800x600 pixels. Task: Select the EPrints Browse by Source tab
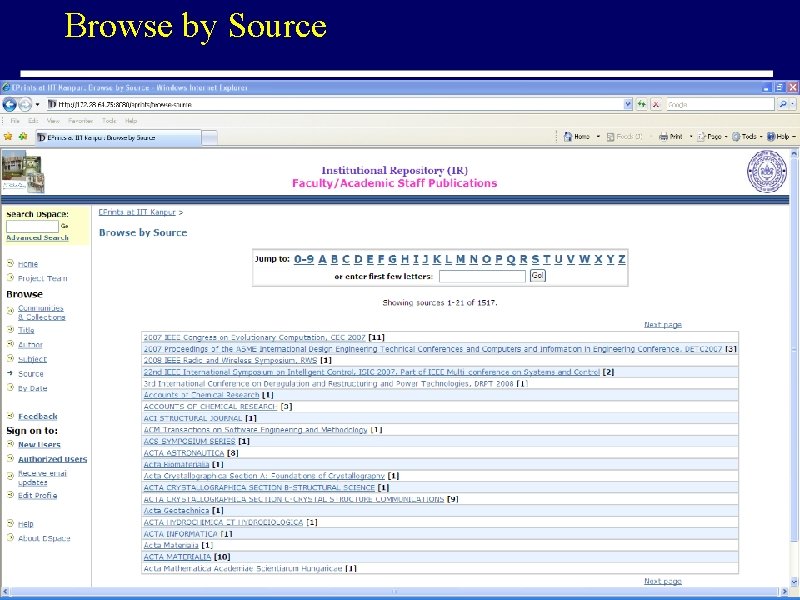point(118,137)
